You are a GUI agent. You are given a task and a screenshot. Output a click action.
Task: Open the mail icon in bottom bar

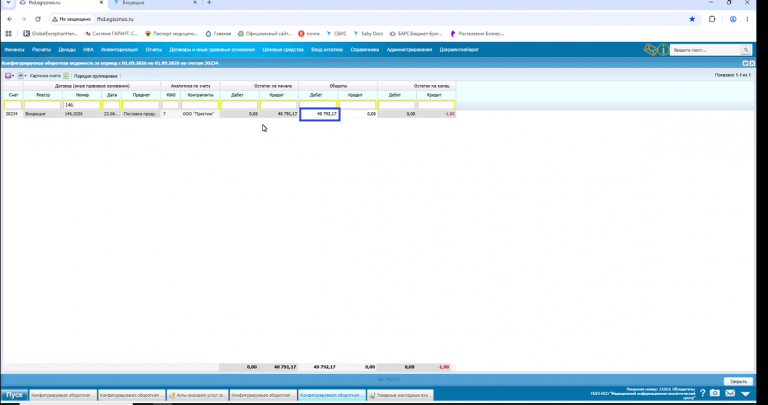[x=730, y=393]
